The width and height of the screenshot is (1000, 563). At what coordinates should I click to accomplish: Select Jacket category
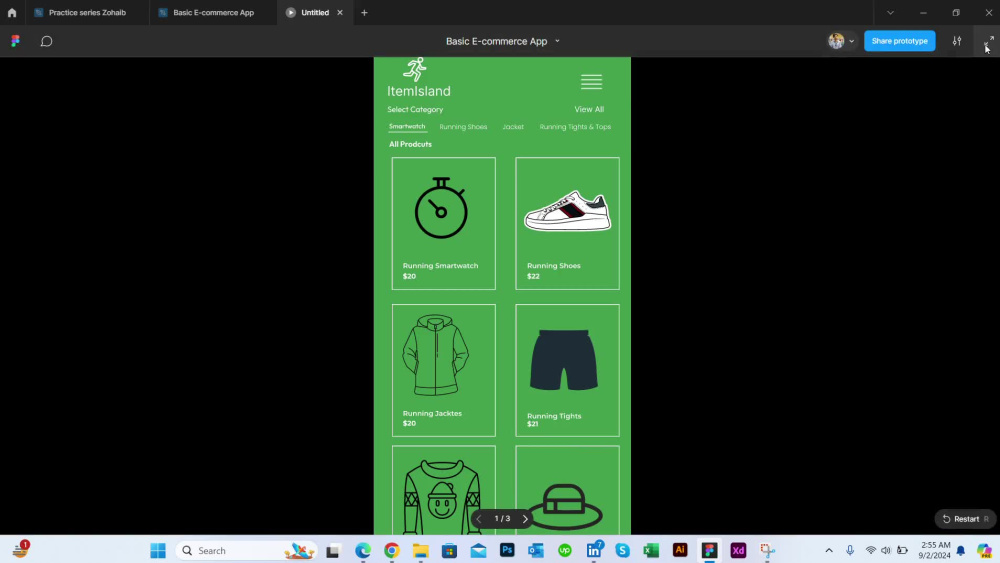click(x=513, y=127)
